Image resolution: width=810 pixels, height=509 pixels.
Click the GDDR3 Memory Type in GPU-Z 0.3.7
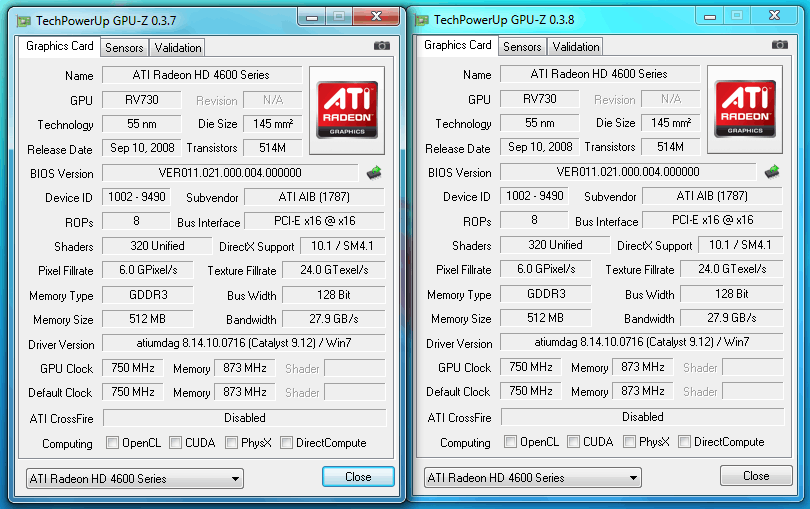tap(148, 295)
